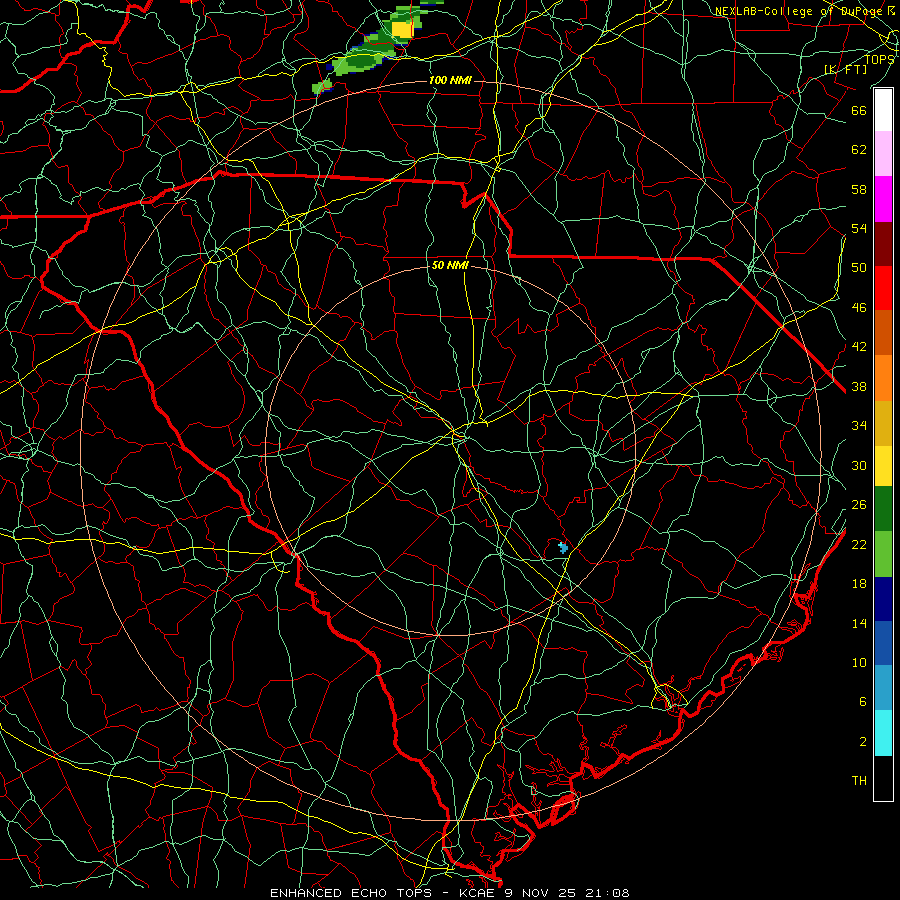The image size is (900, 900).
Task: Click the legend value 50
Action: click(x=859, y=267)
